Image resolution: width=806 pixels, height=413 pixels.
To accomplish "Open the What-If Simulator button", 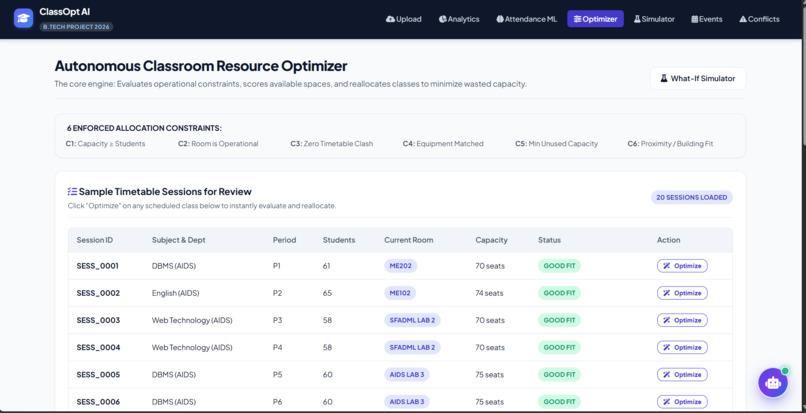I will pyautogui.click(x=698, y=79).
